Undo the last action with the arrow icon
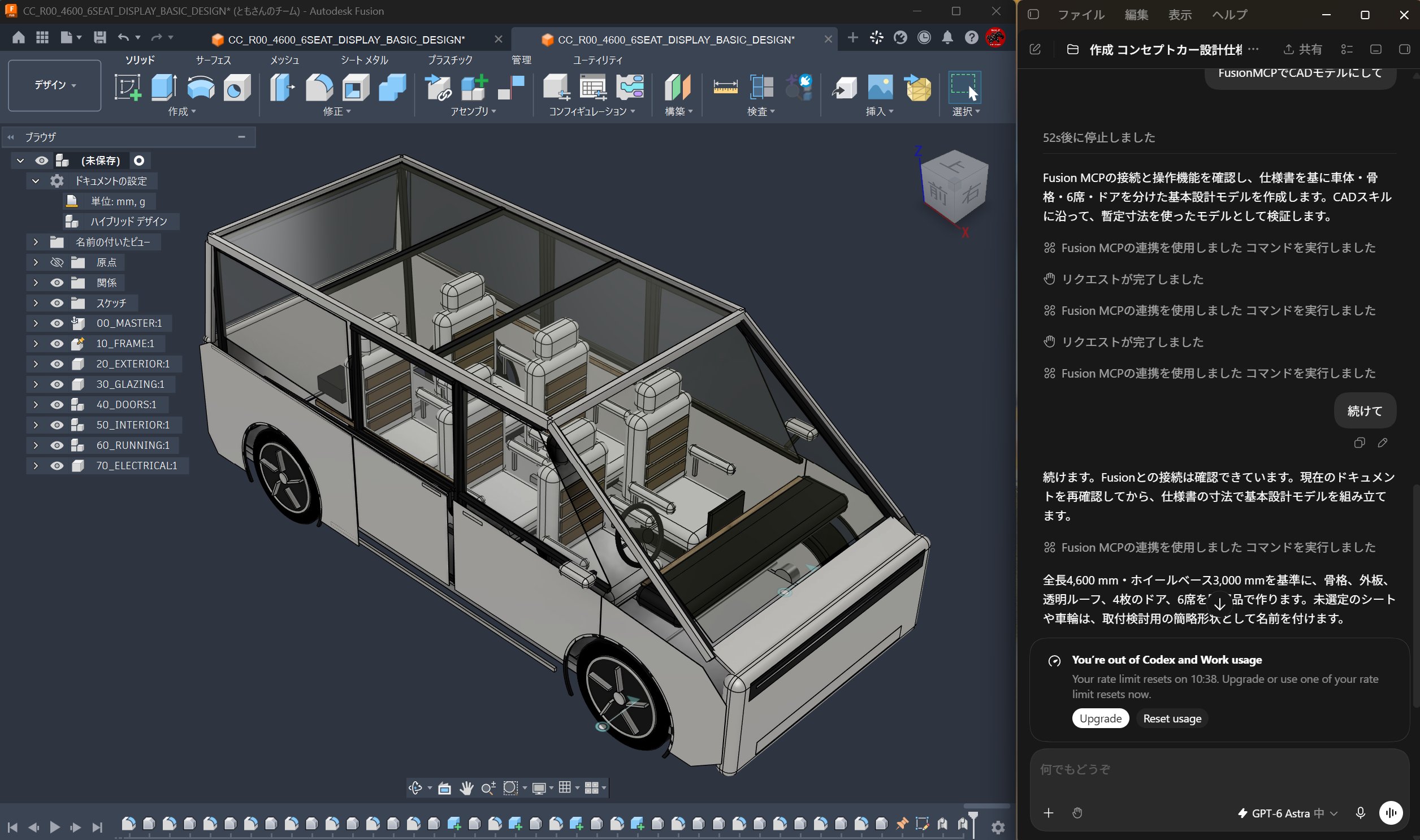 (123, 37)
